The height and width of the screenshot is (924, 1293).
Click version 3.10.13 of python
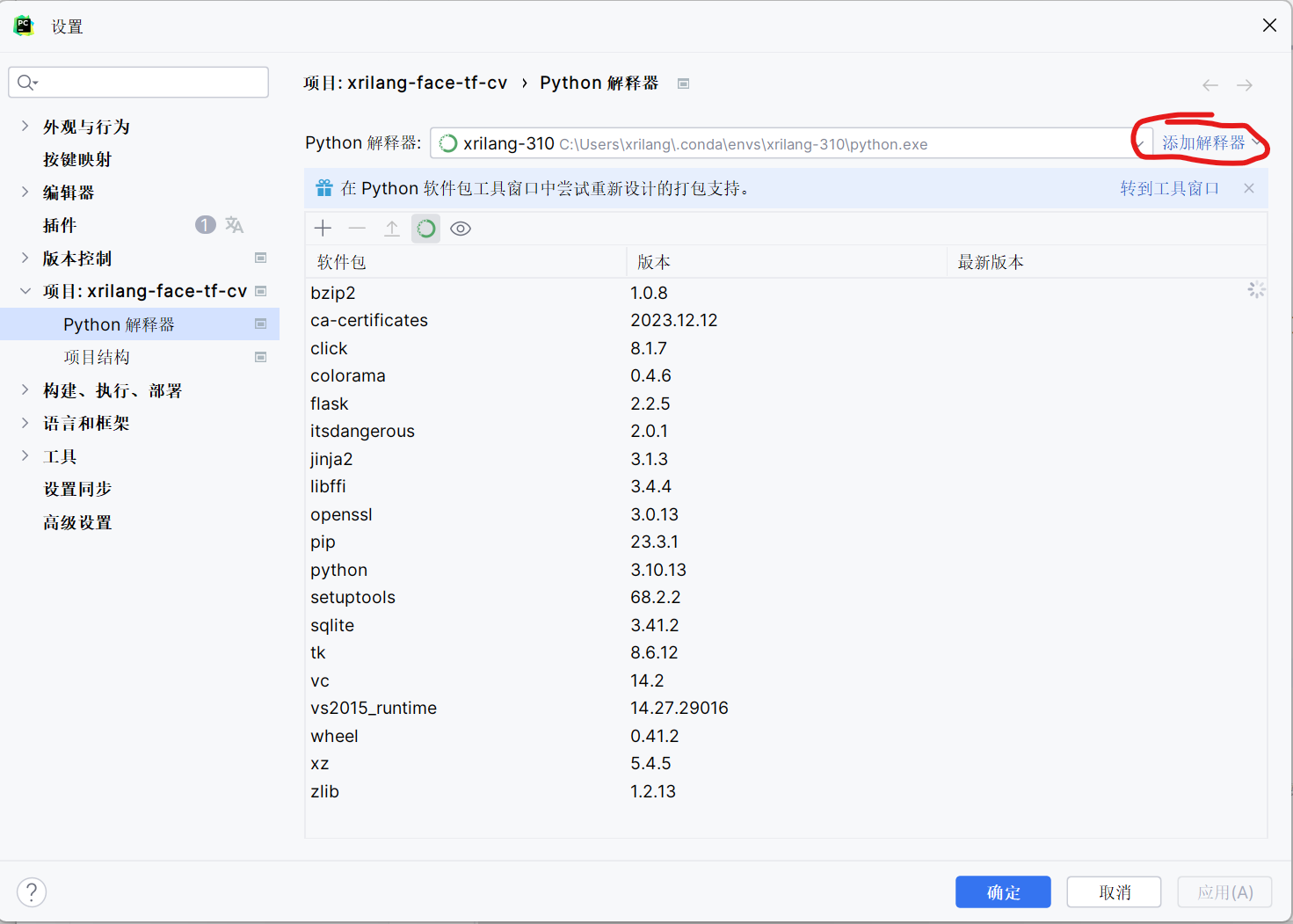658,570
